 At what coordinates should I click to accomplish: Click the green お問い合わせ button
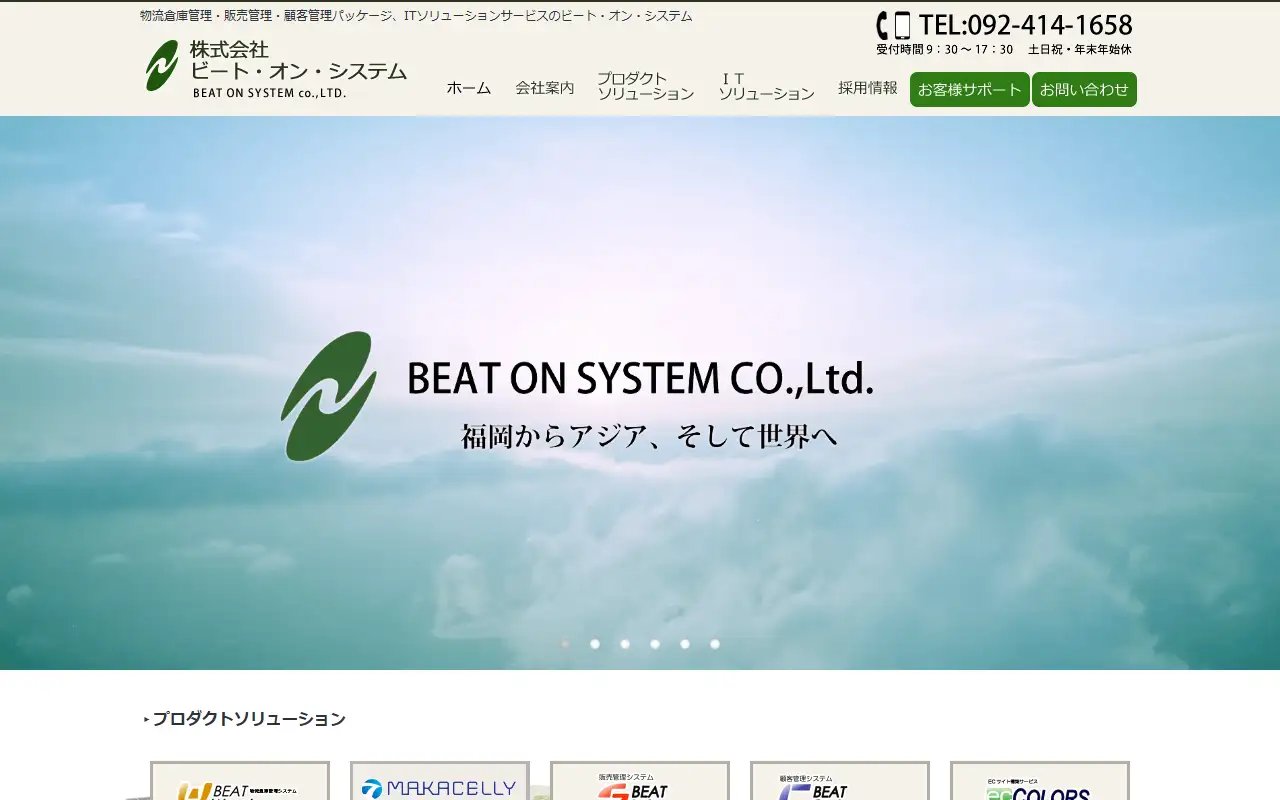(1084, 89)
